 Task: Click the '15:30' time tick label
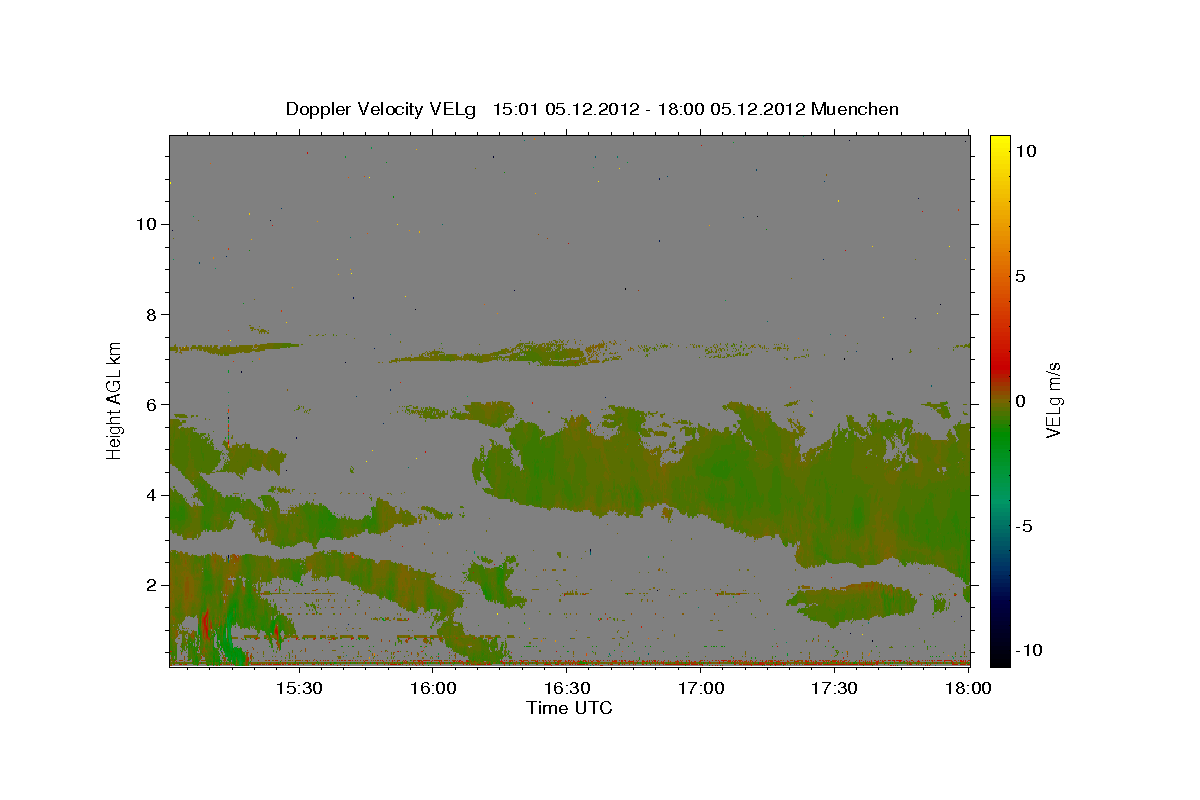298,689
